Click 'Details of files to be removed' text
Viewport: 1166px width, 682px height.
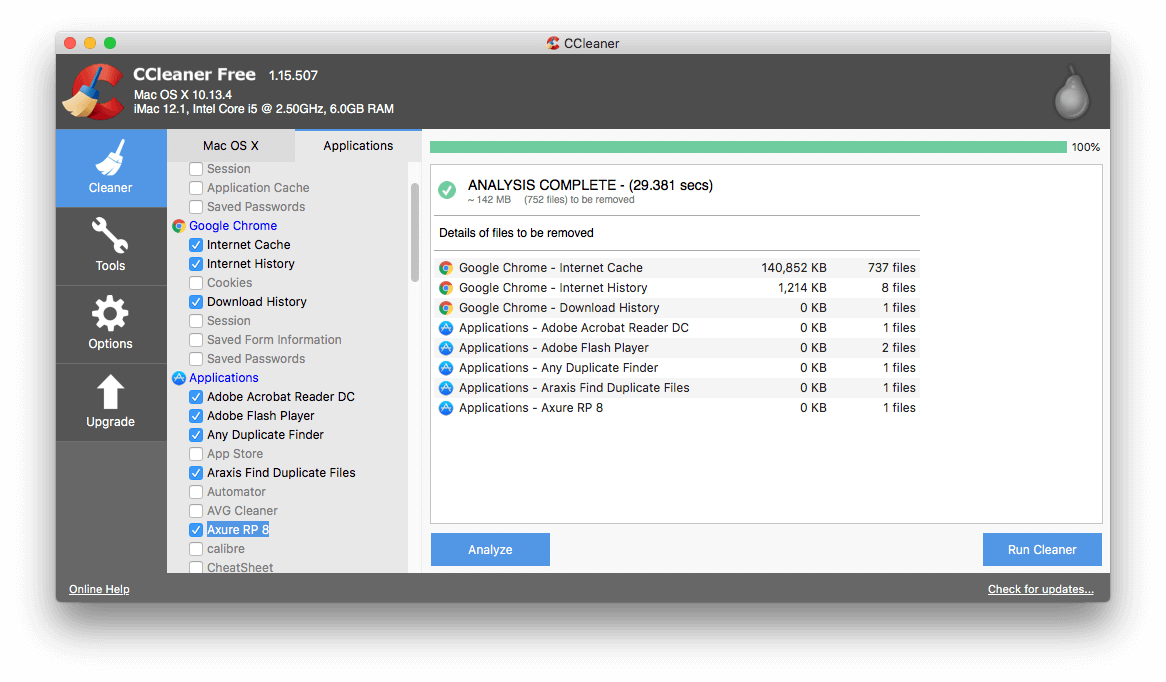[516, 234]
